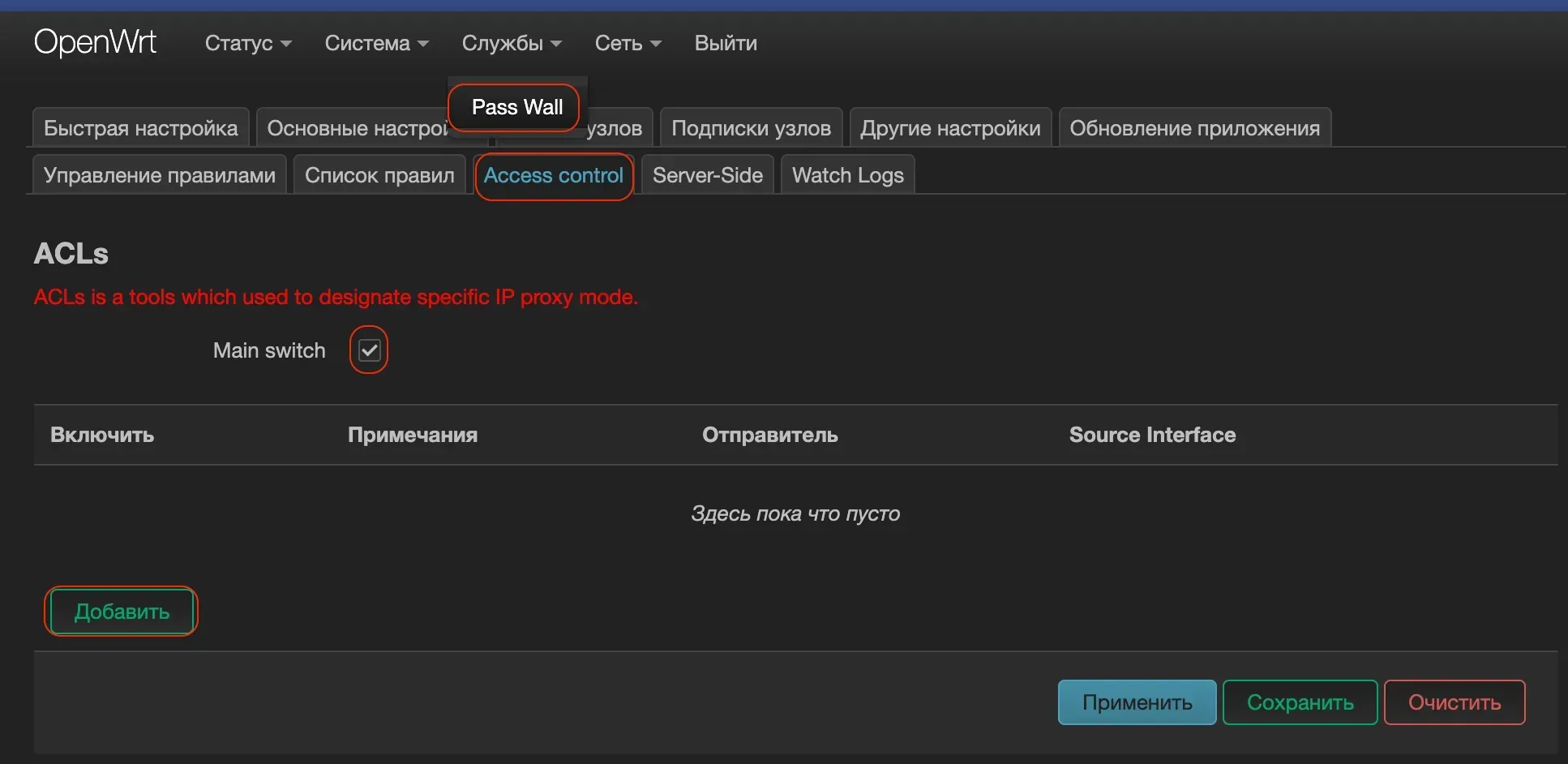Switch to the Server-Side tab
This screenshot has width=1568, height=764.
click(x=707, y=175)
